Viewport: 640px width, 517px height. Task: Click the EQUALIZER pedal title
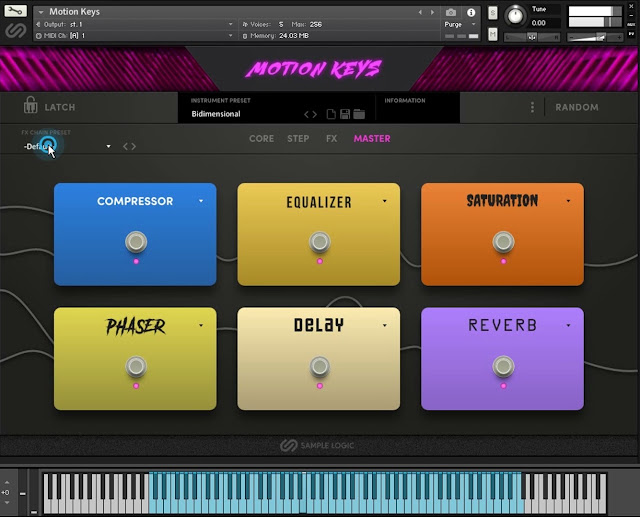pyautogui.click(x=319, y=202)
